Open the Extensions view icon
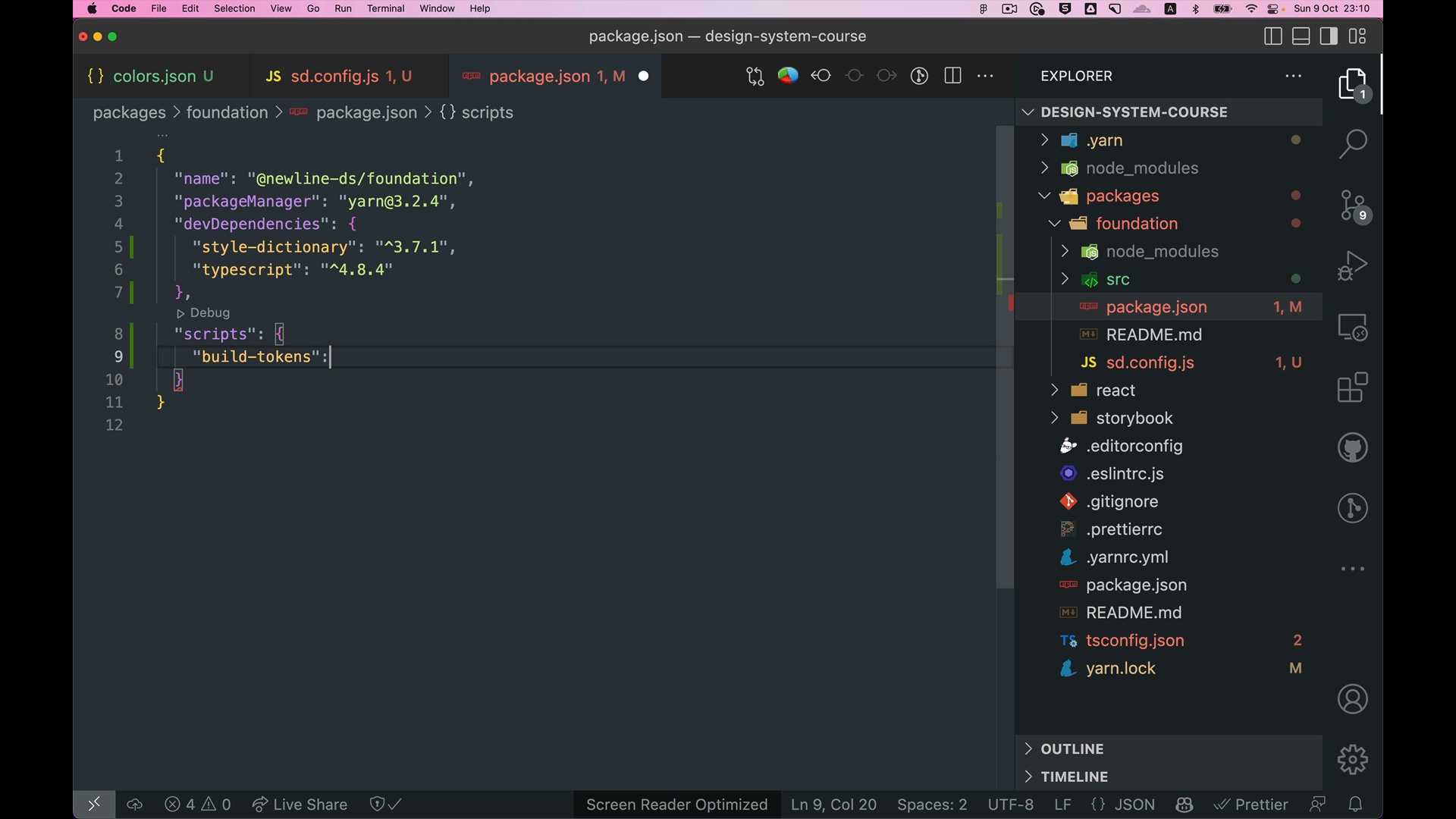Viewport: 1456px width, 819px height. 1353,388
